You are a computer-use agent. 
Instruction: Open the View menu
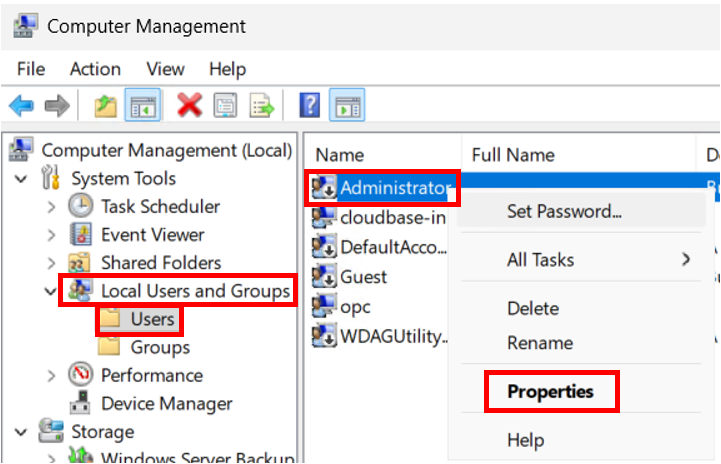click(165, 69)
